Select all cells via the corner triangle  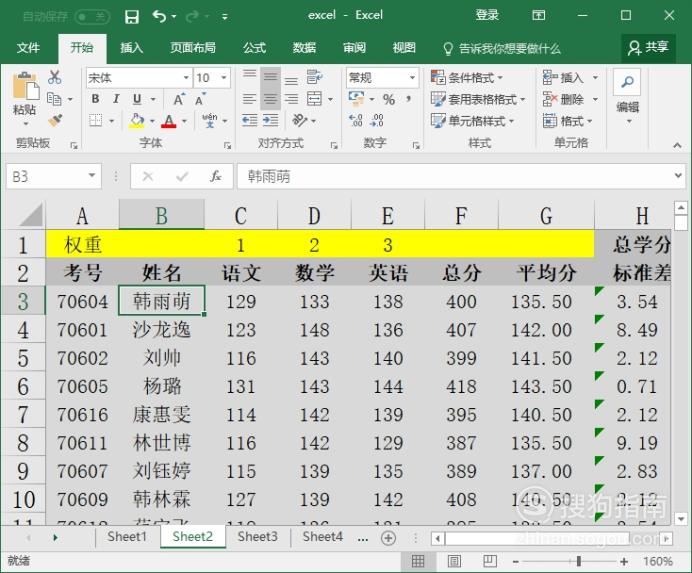click(x=31, y=215)
